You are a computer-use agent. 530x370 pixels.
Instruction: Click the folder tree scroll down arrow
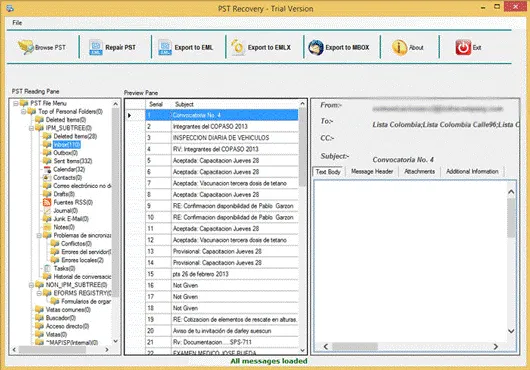click(115, 341)
